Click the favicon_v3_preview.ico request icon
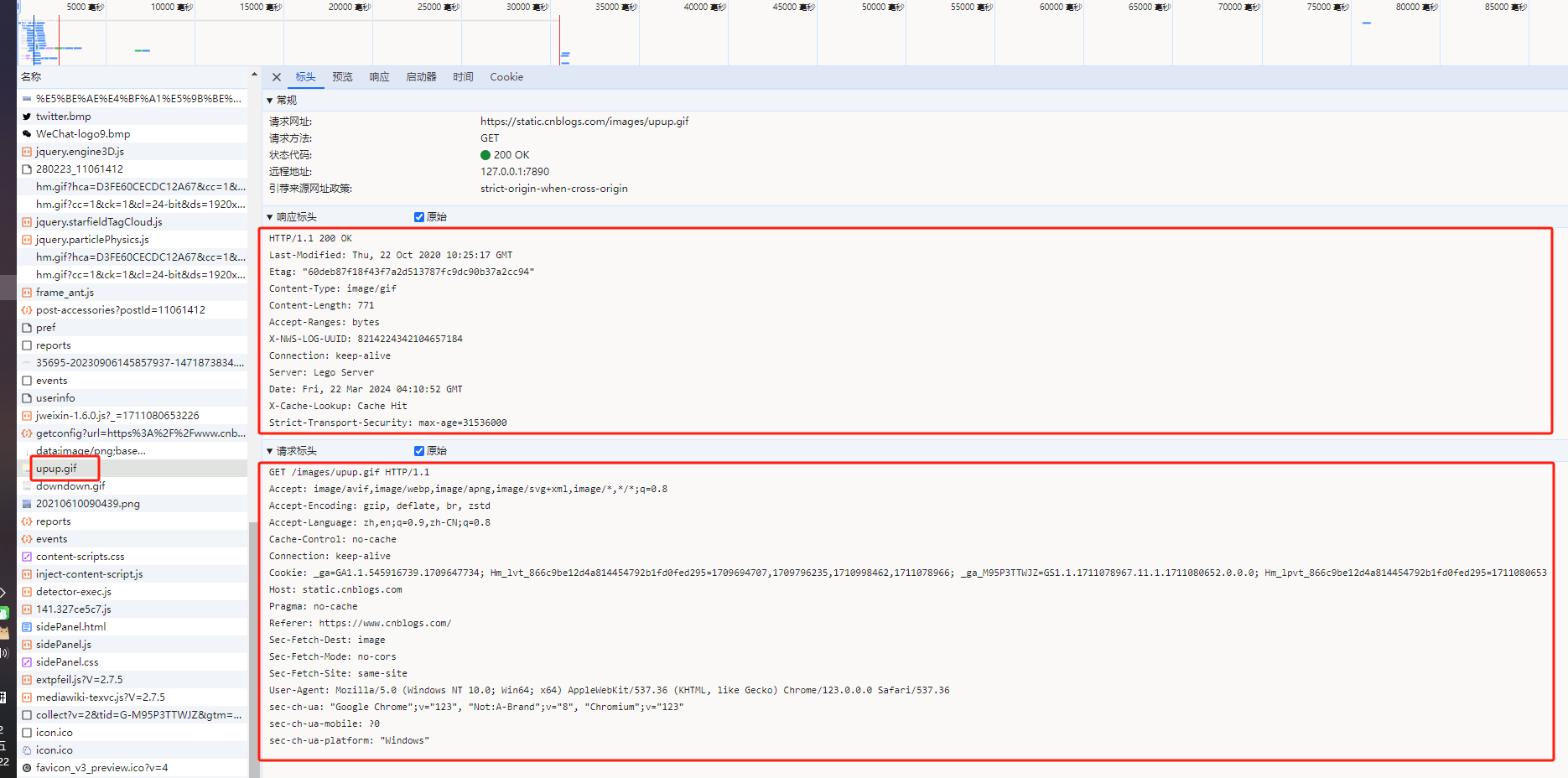 (27, 768)
